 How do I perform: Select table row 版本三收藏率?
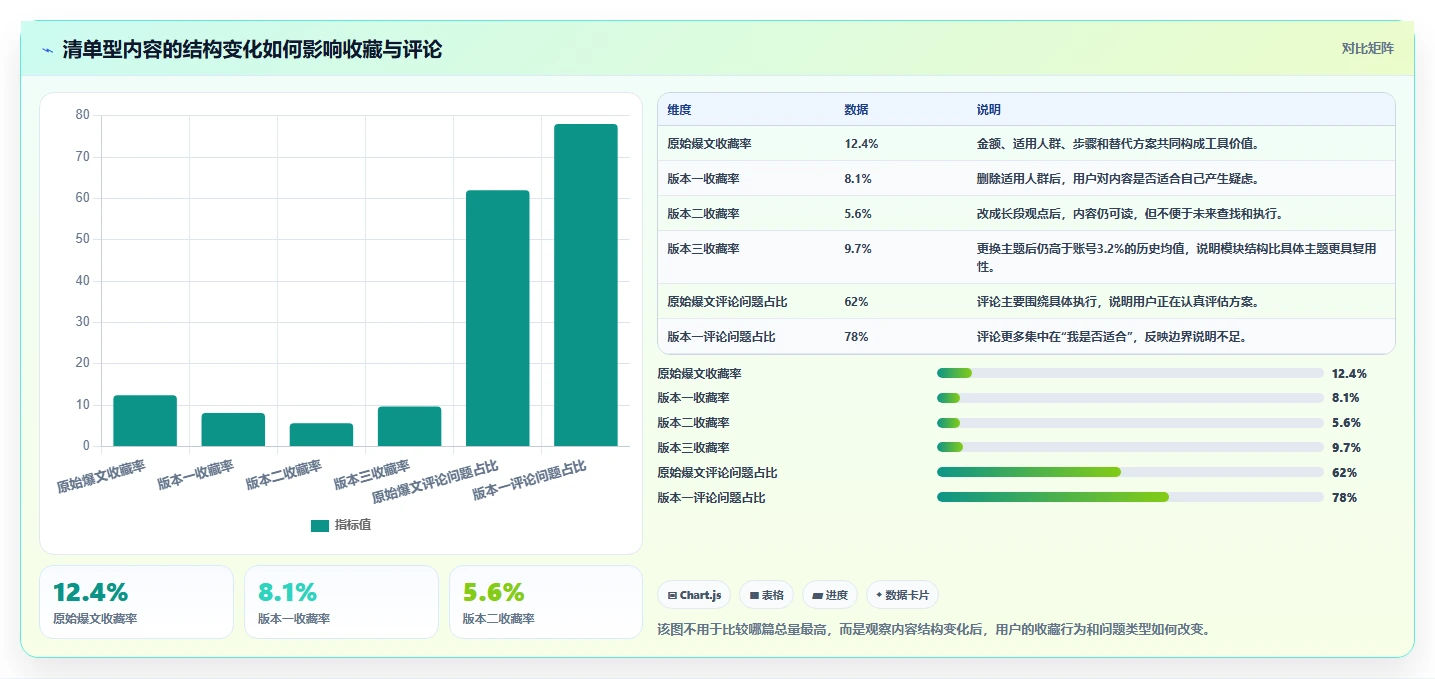click(1026, 257)
